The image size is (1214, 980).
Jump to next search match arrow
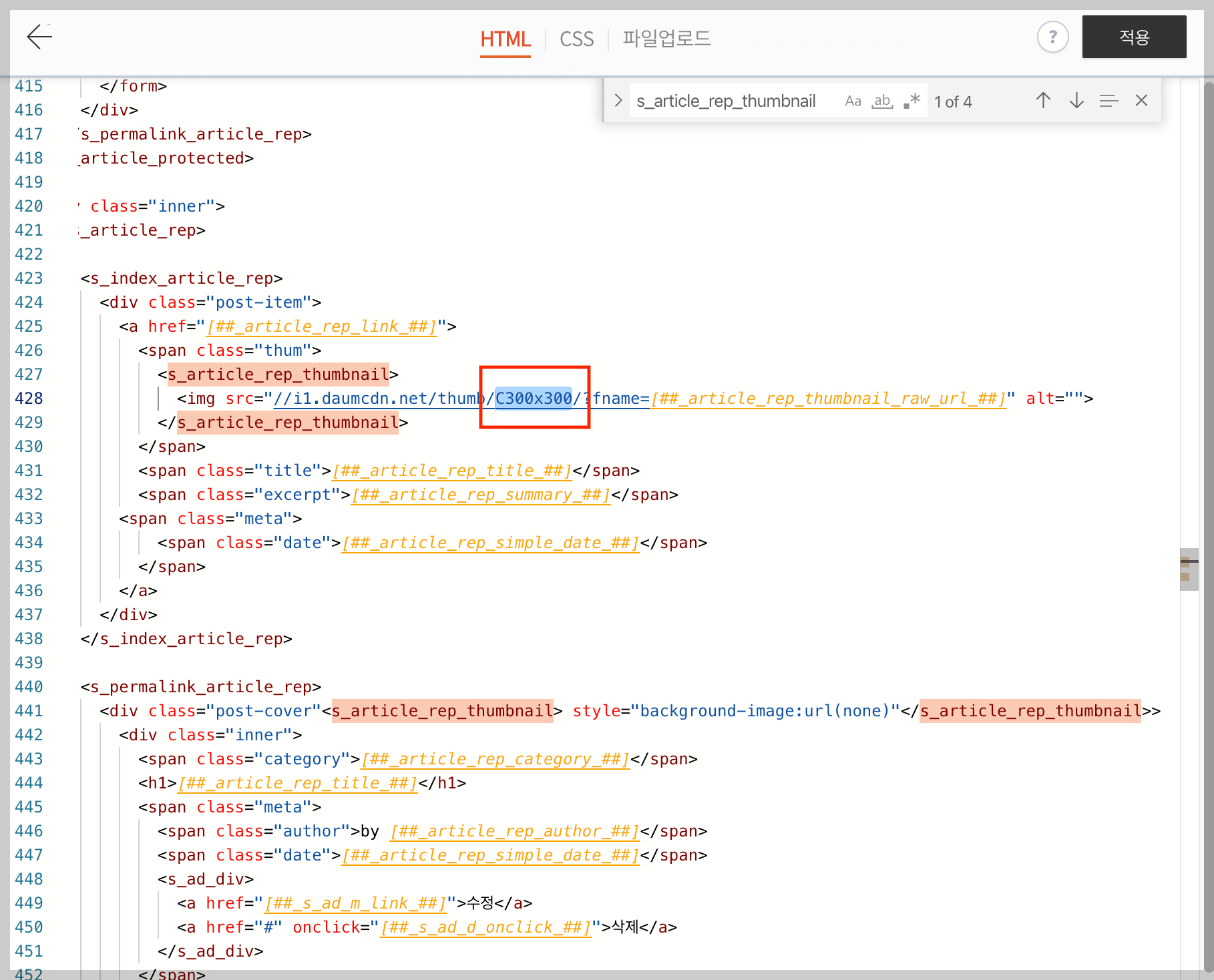coord(1076,101)
